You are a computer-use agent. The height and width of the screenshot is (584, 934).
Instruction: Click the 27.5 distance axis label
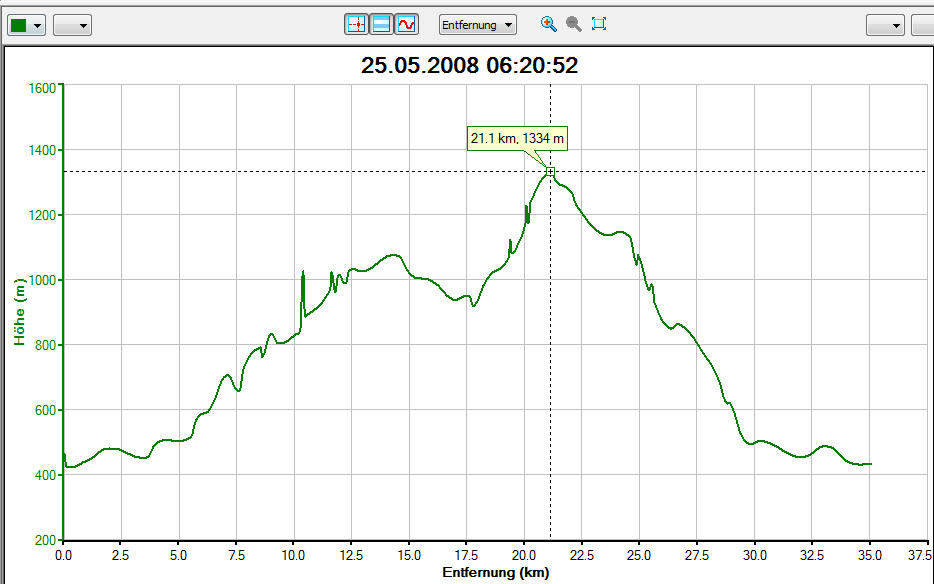[696, 555]
